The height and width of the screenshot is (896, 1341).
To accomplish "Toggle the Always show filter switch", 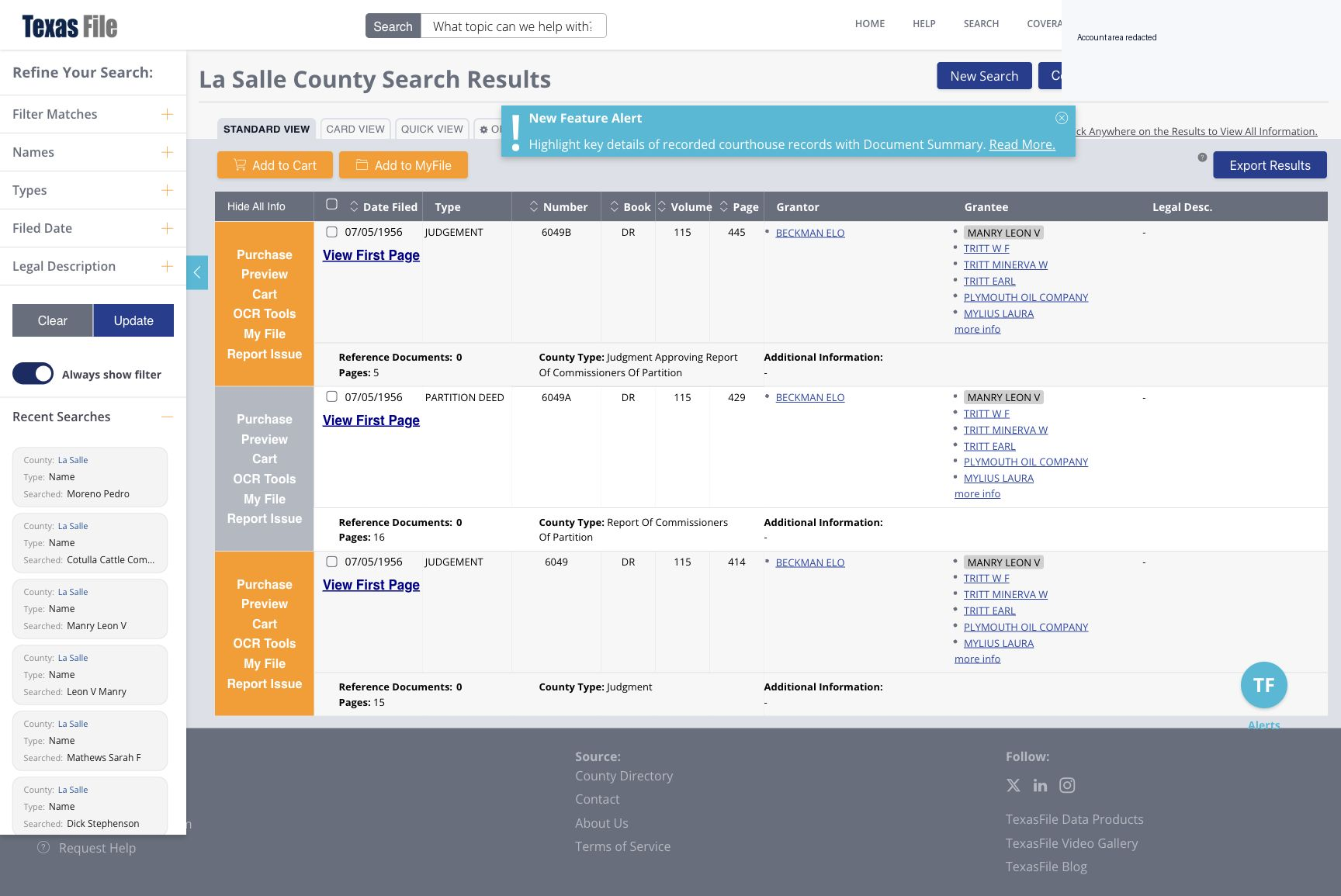I will [33, 374].
